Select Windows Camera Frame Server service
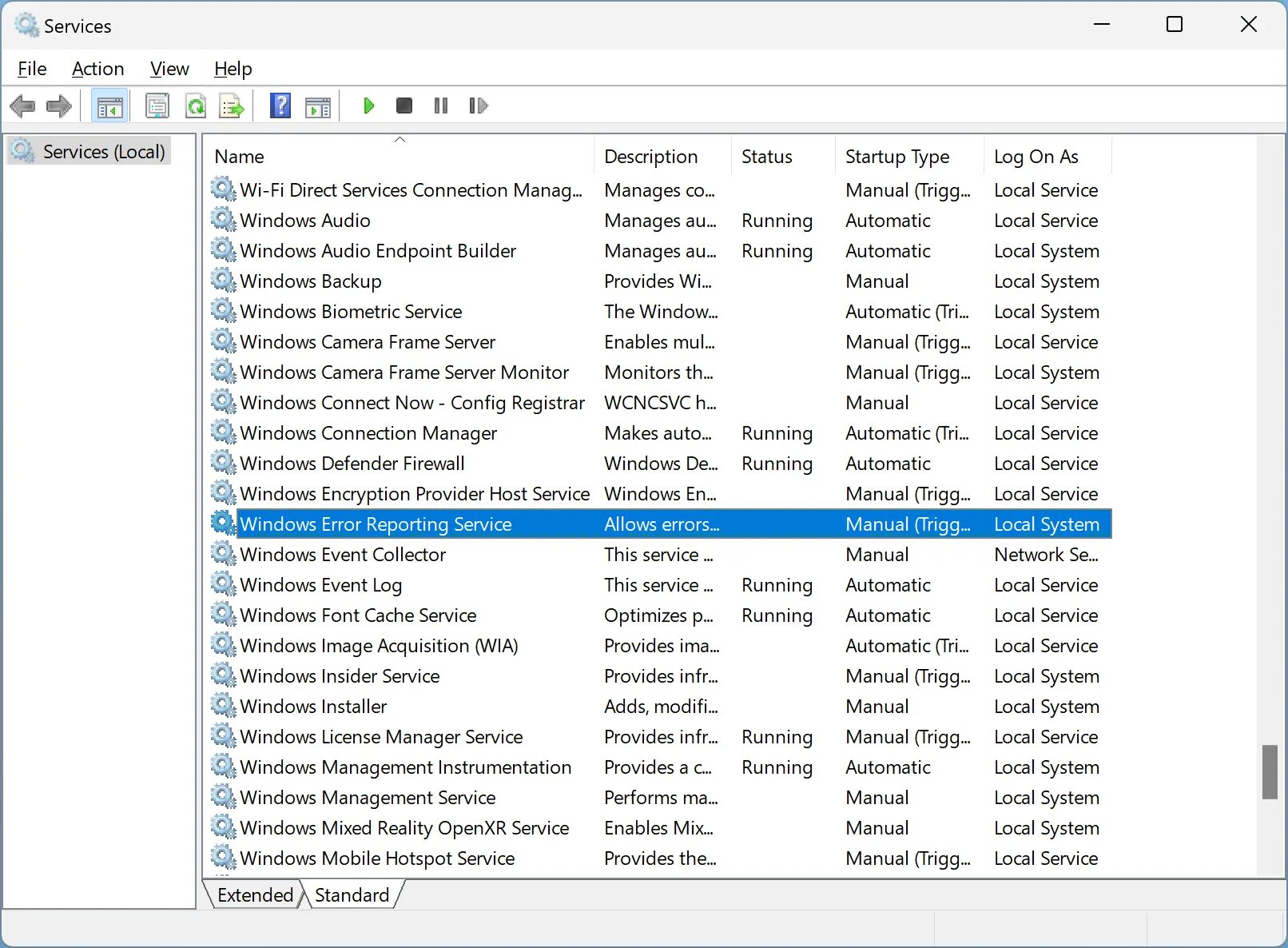The width and height of the screenshot is (1288, 948). (661, 341)
